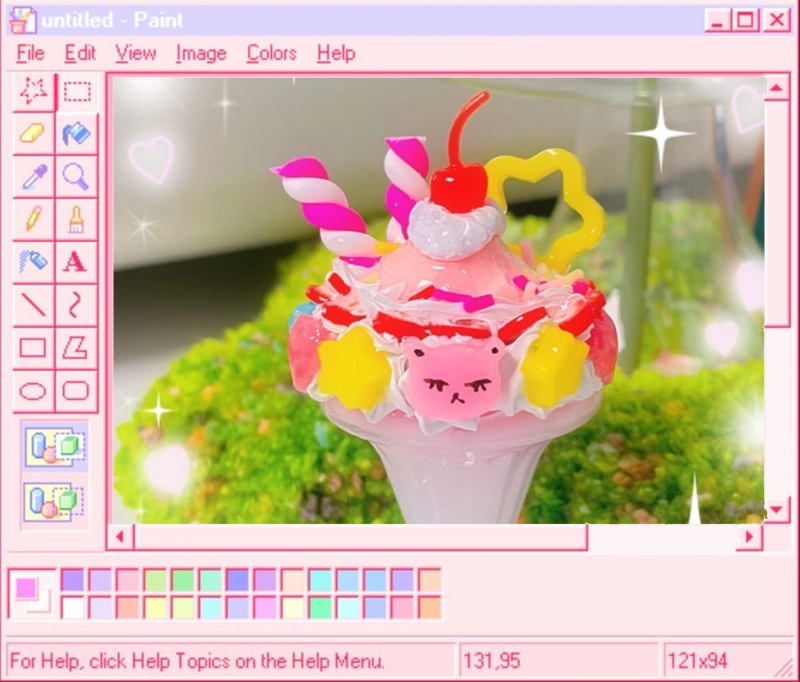800x682 pixels.
Task: Pick the Rounded Rectangle shape tool
Action: coord(76,390)
